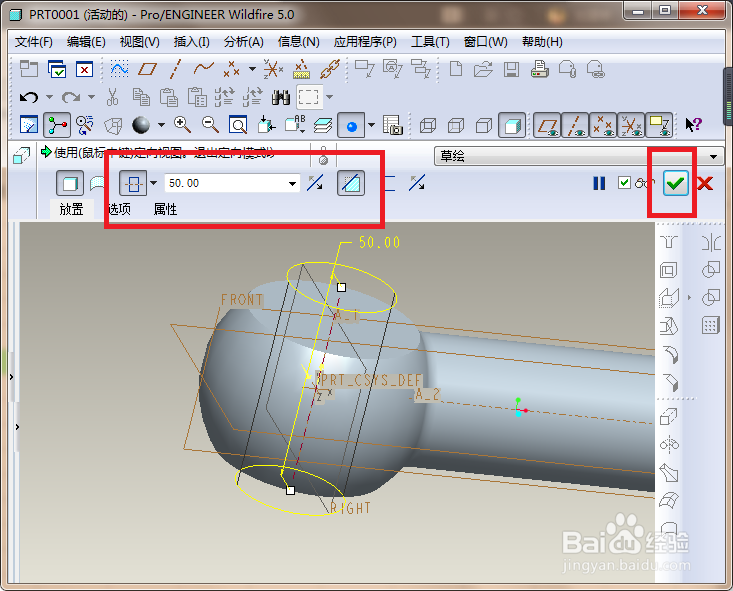The height and width of the screenshot is (591, 733).
Task: Open the dropdown beside the shading sphere
Action: [x=161, y=125]
